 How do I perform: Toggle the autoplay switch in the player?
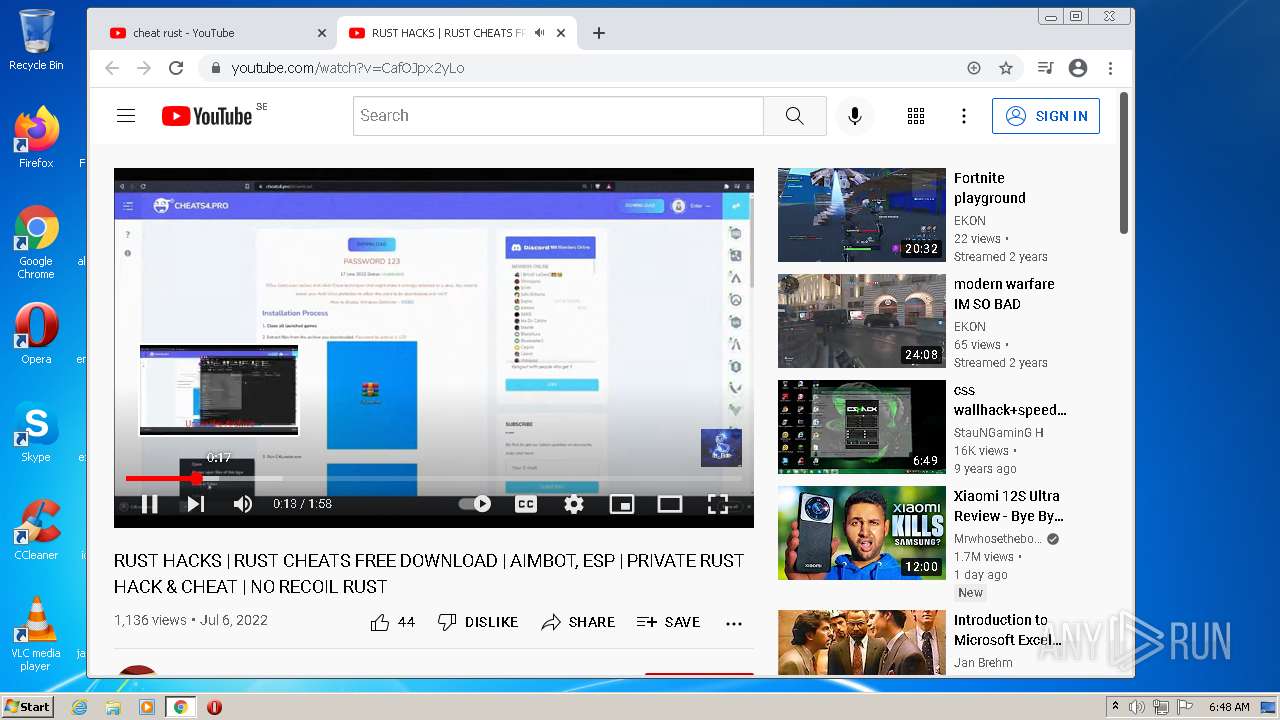pos(476,504)
